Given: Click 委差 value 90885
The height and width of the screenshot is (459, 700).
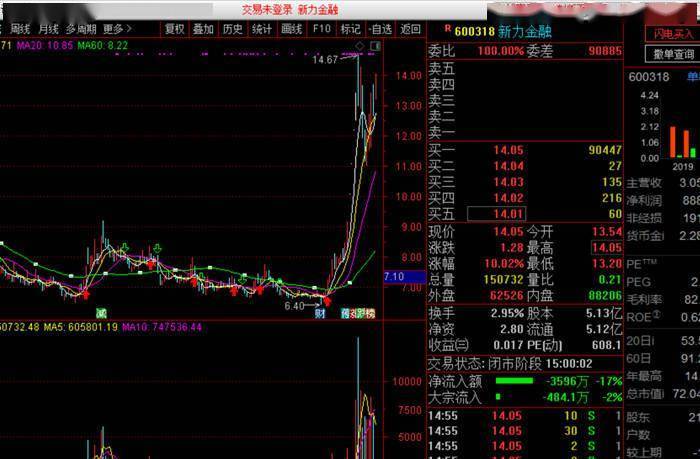Looking at the screenshot, I should pyautogui.click(x=605, y=51).
